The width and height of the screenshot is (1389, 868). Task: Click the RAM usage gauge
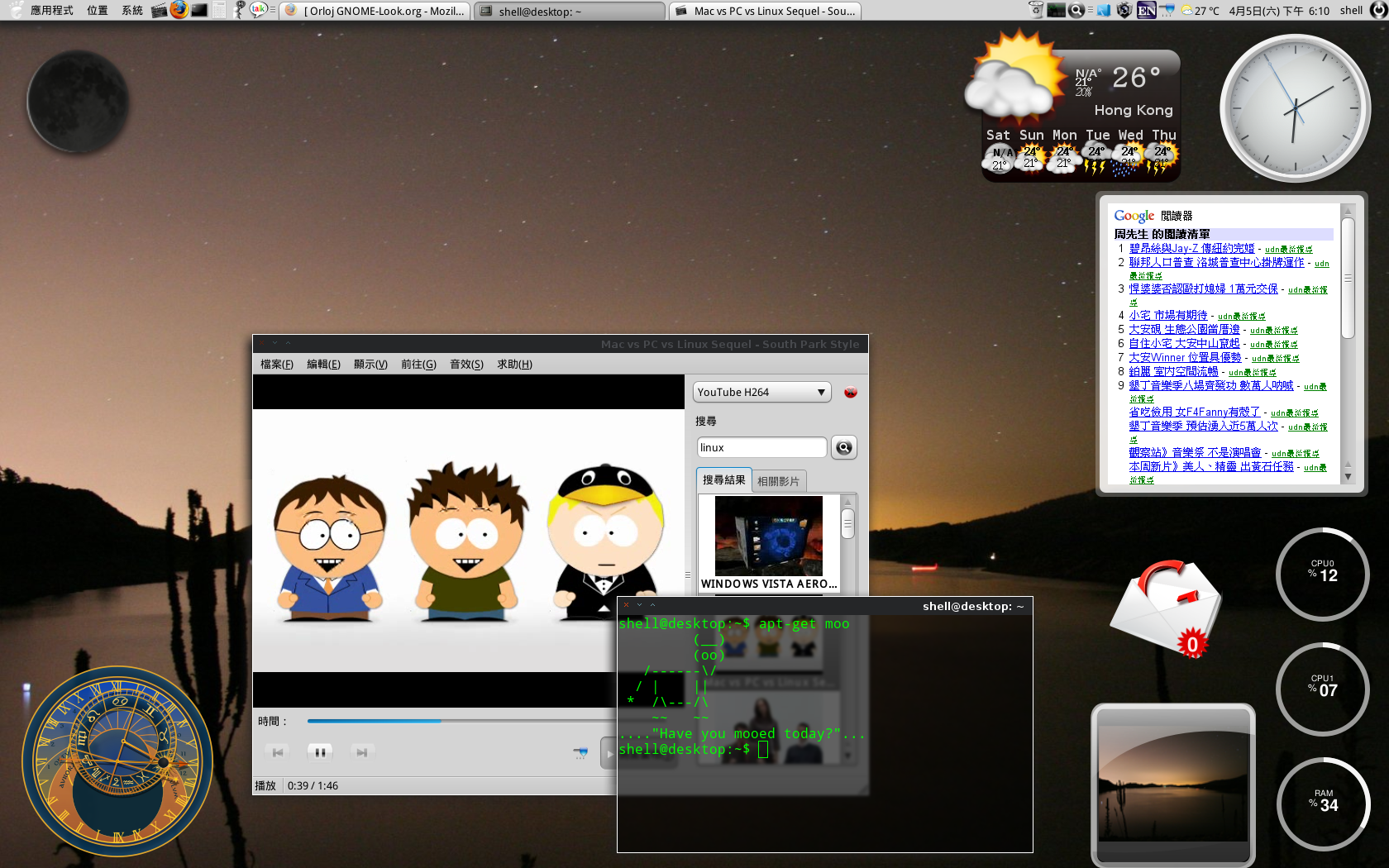click(1323, 804)
